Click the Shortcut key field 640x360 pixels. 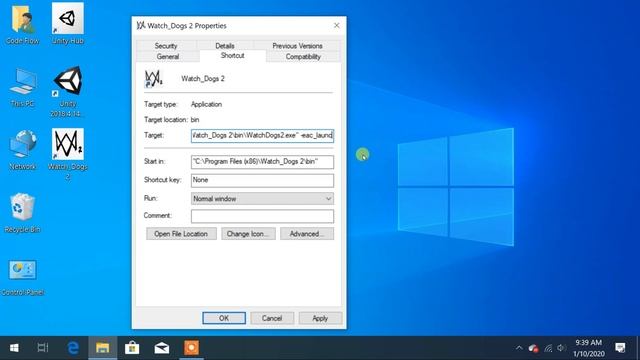pos(262,180)
